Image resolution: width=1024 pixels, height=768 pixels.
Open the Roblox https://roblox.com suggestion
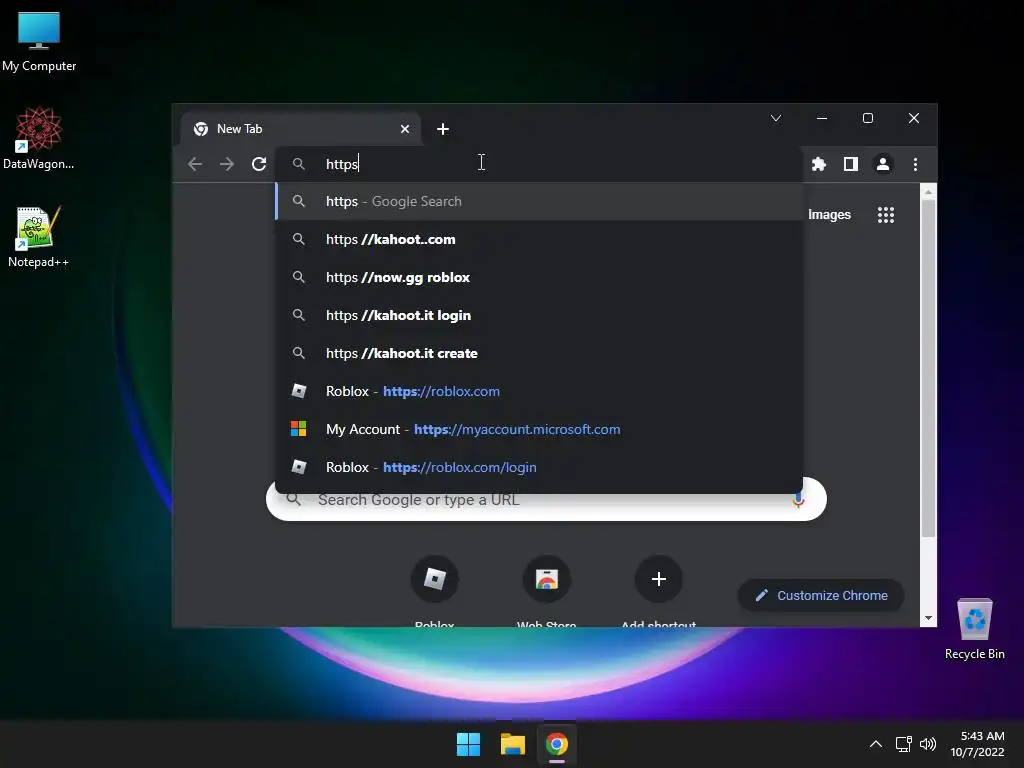point(539,391)
